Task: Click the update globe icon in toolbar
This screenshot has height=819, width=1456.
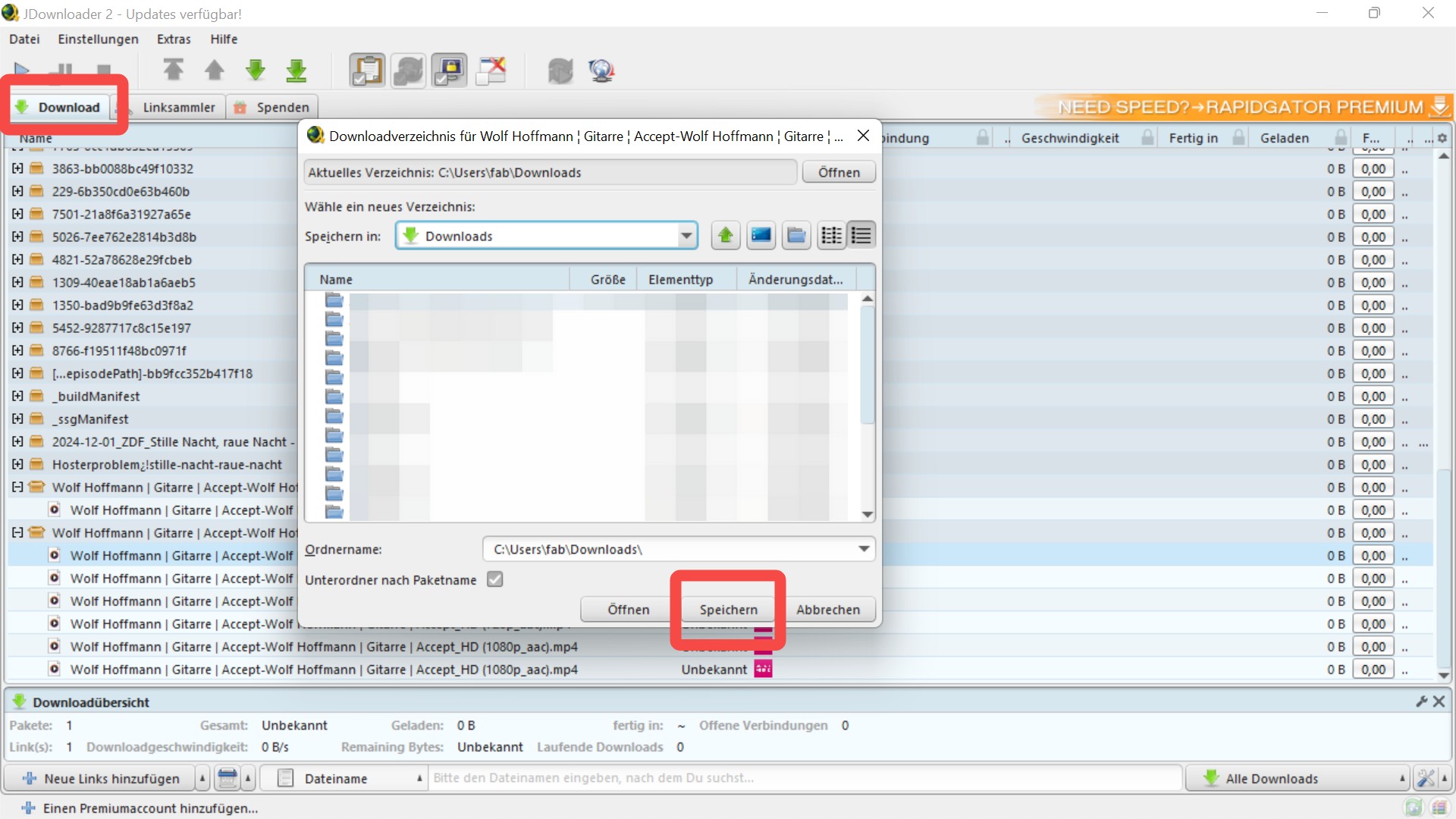Action: click(x=601, y=71)
